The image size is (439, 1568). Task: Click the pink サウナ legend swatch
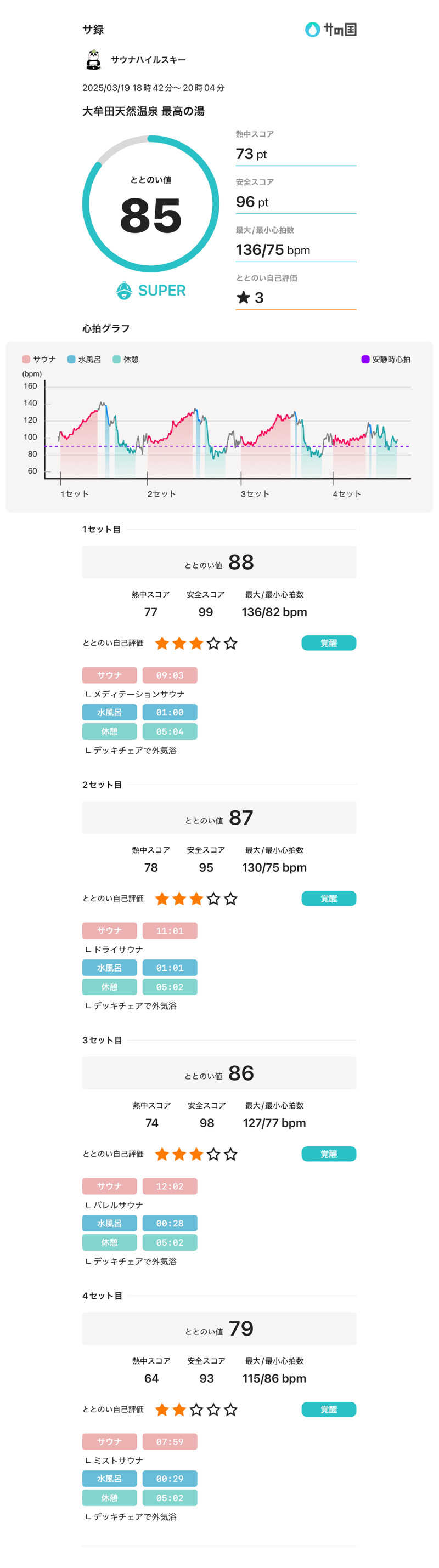pyautogui.click(x=26, y=360)
